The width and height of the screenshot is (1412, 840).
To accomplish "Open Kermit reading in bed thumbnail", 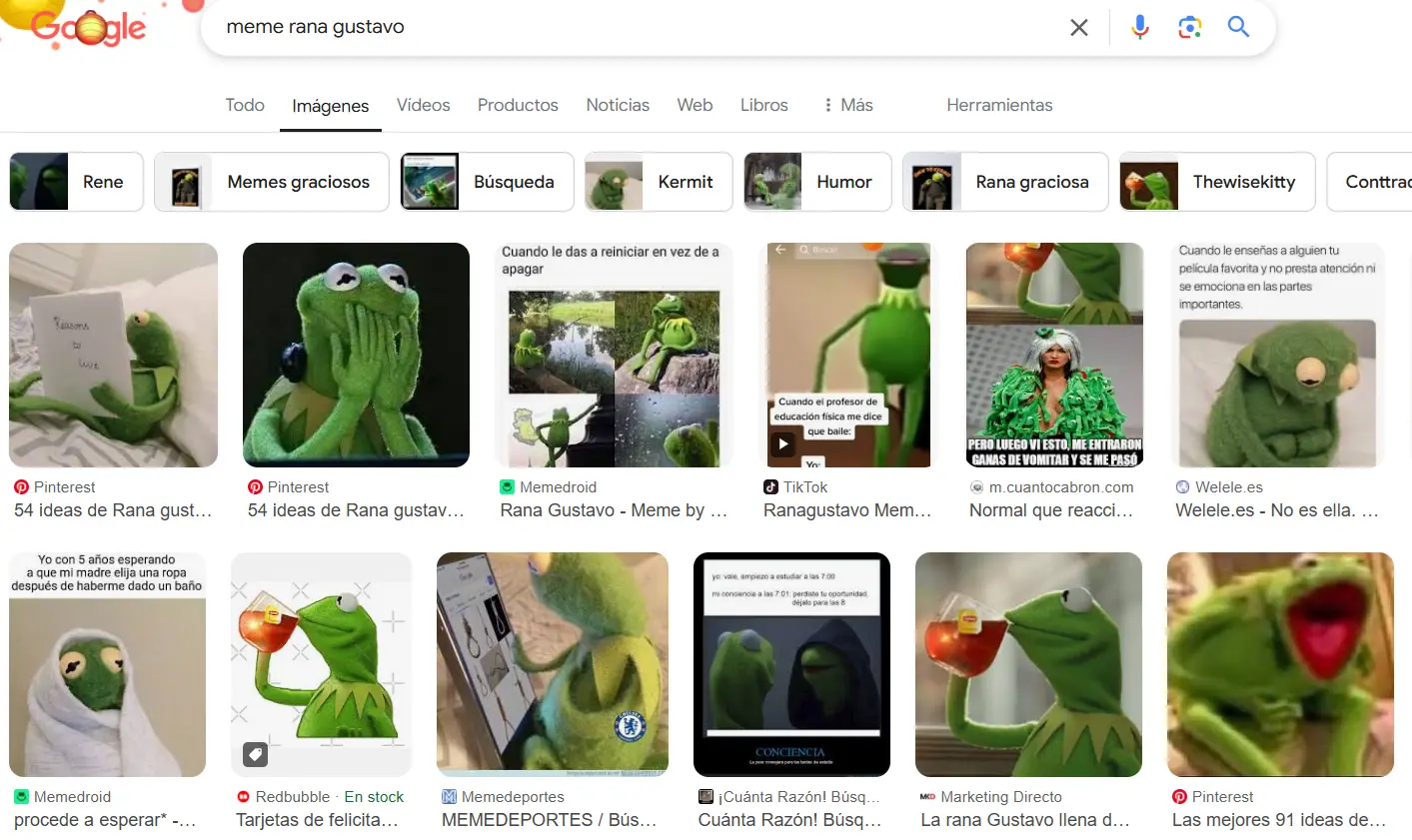I will pos(113,356).
